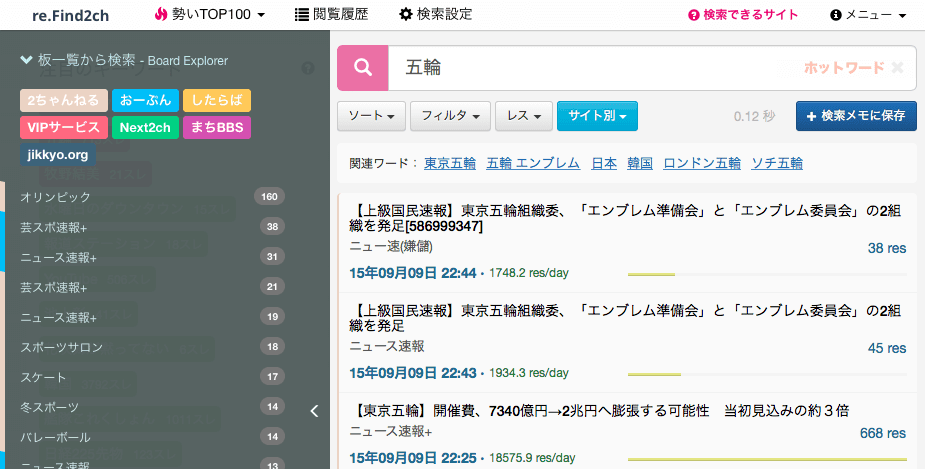Click related word 韓国

640,163
